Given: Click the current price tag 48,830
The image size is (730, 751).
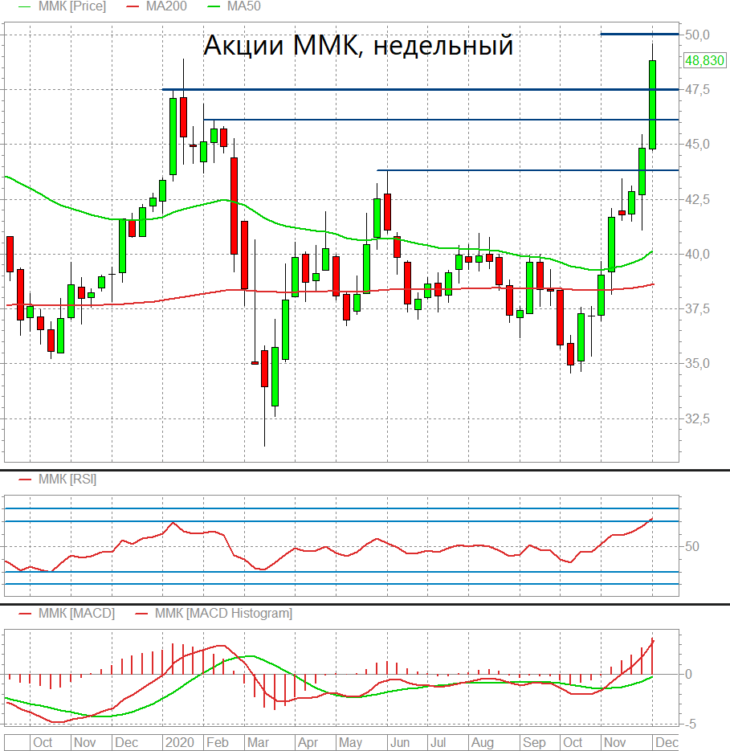Looking at the screenshot, I should point(704,60).
